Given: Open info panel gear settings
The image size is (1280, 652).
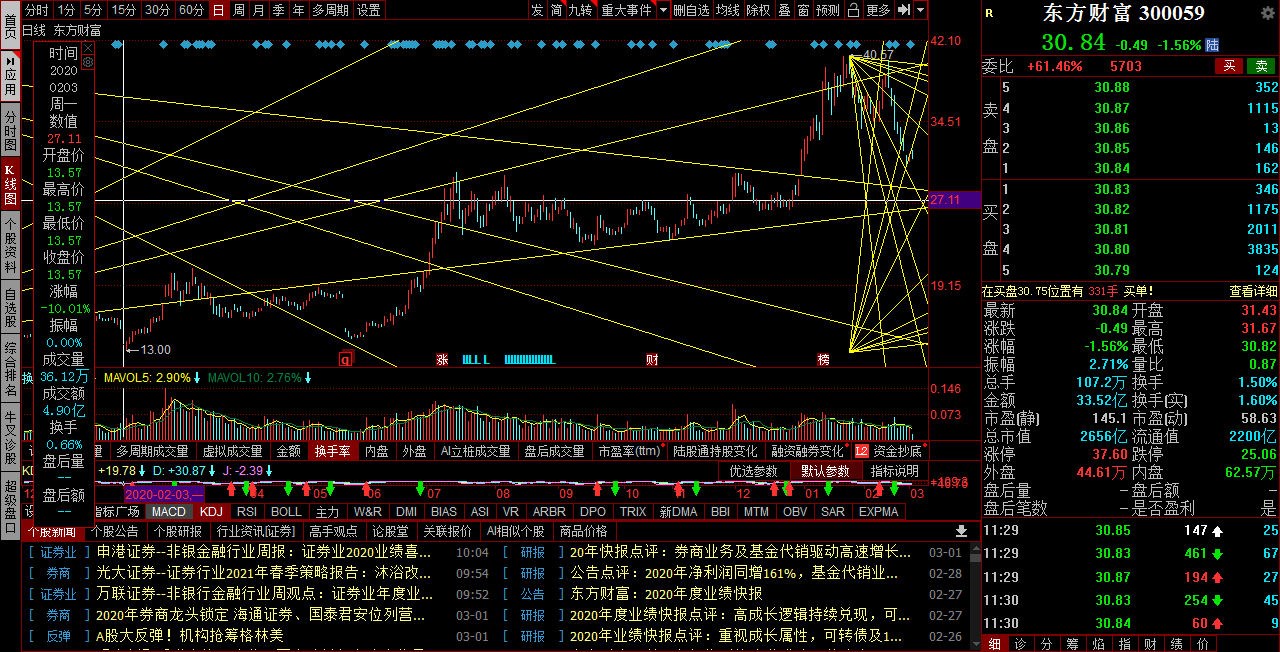Looking at the screenshot, I should (x=88, y=62).
